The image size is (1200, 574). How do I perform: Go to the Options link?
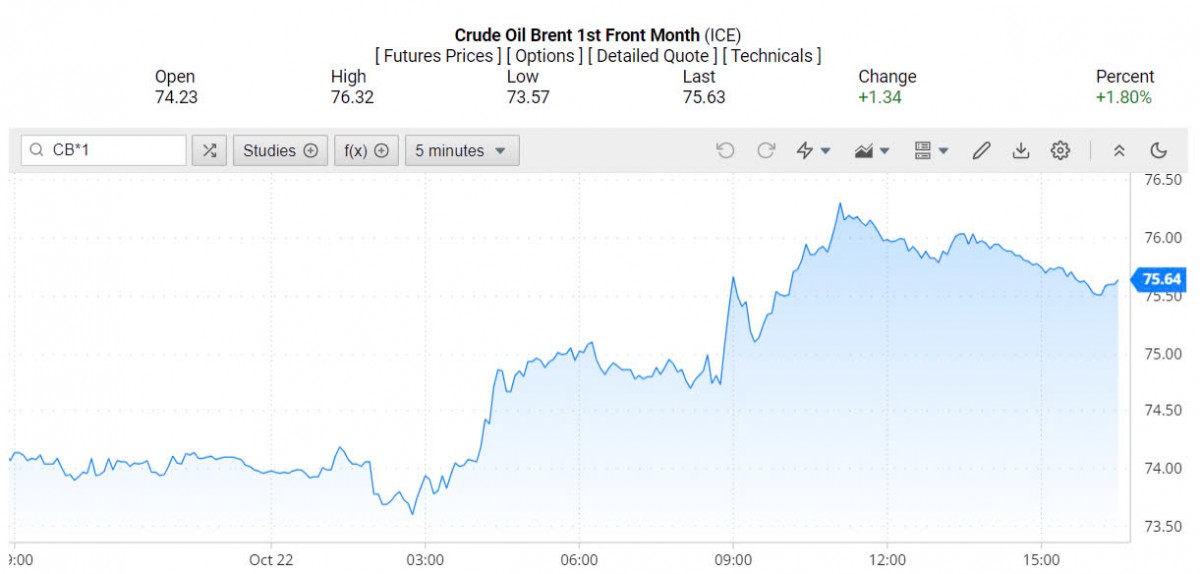(x=545, y=56)
